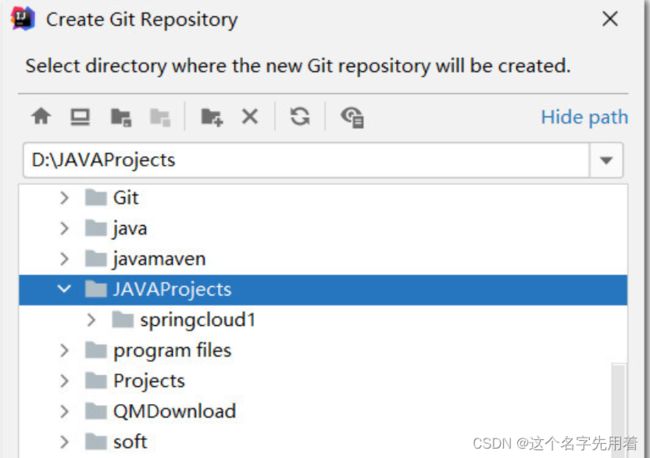Expand the java folder node
The image size is (650, 458).
[x=64, y=228]
